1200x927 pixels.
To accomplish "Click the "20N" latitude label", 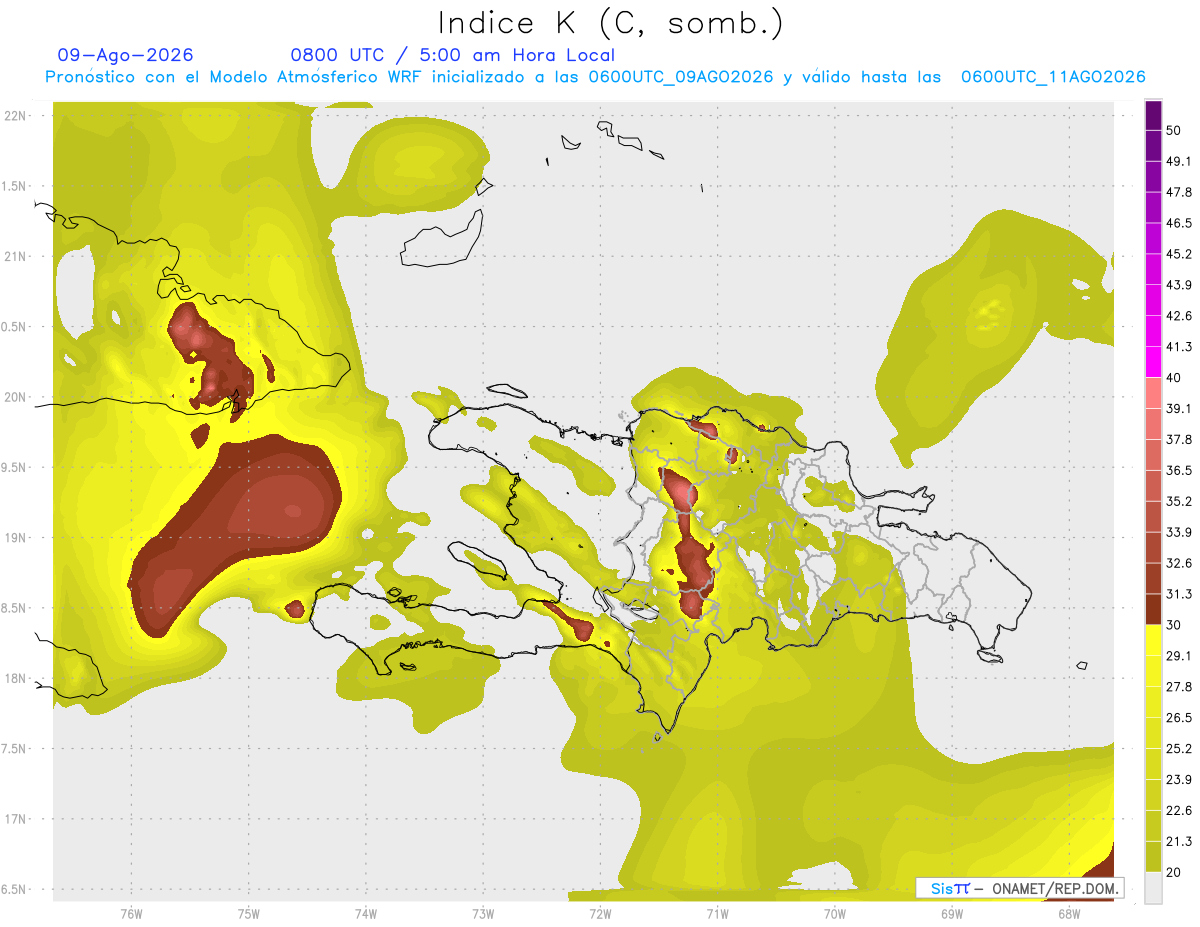I will 17,397.
